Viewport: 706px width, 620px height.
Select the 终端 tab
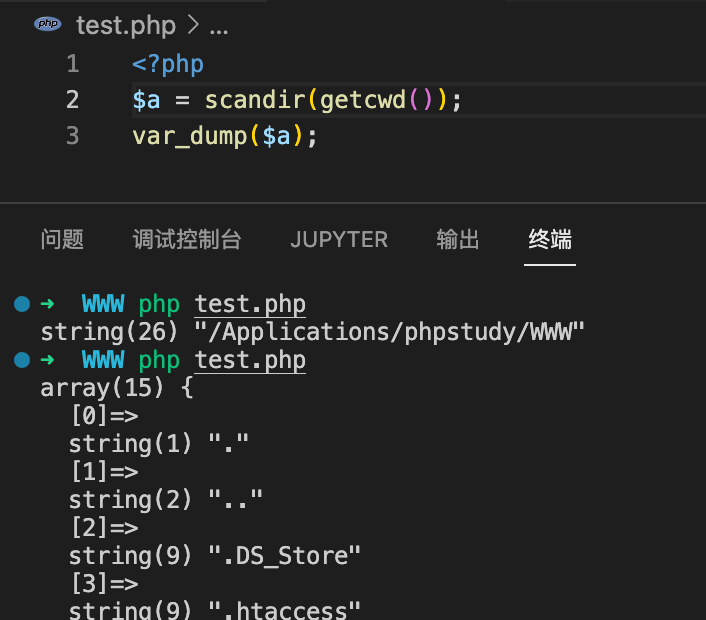550,239
